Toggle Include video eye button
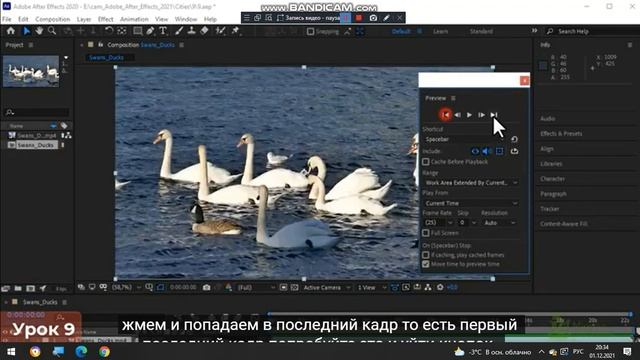 pyautogui.click(x=475, y=151)
